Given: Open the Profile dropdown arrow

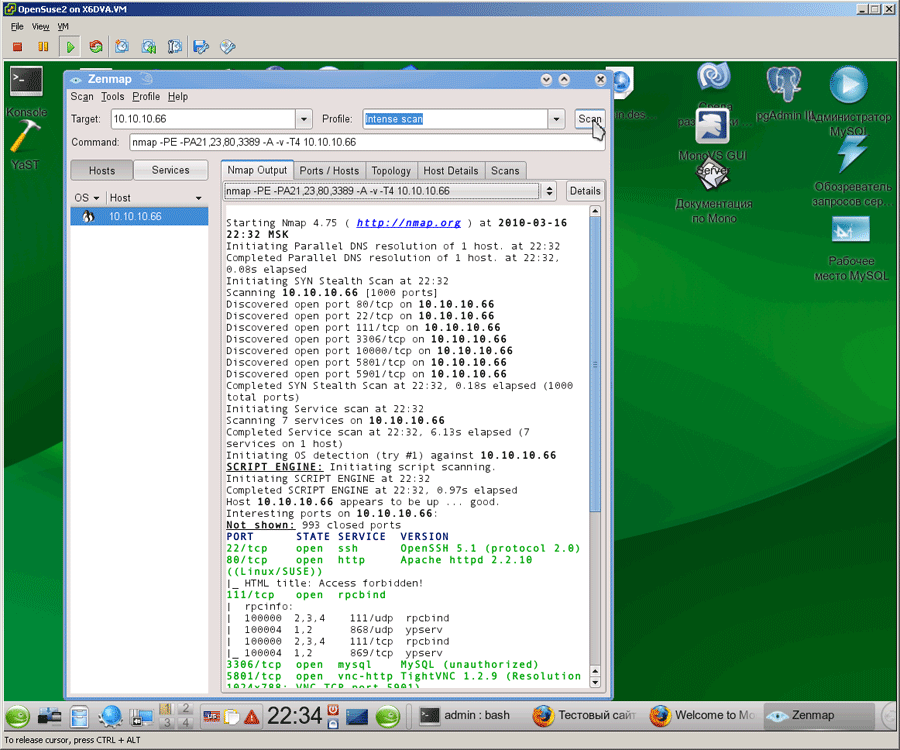Looking at the screenshot, I should coord(557,119).
